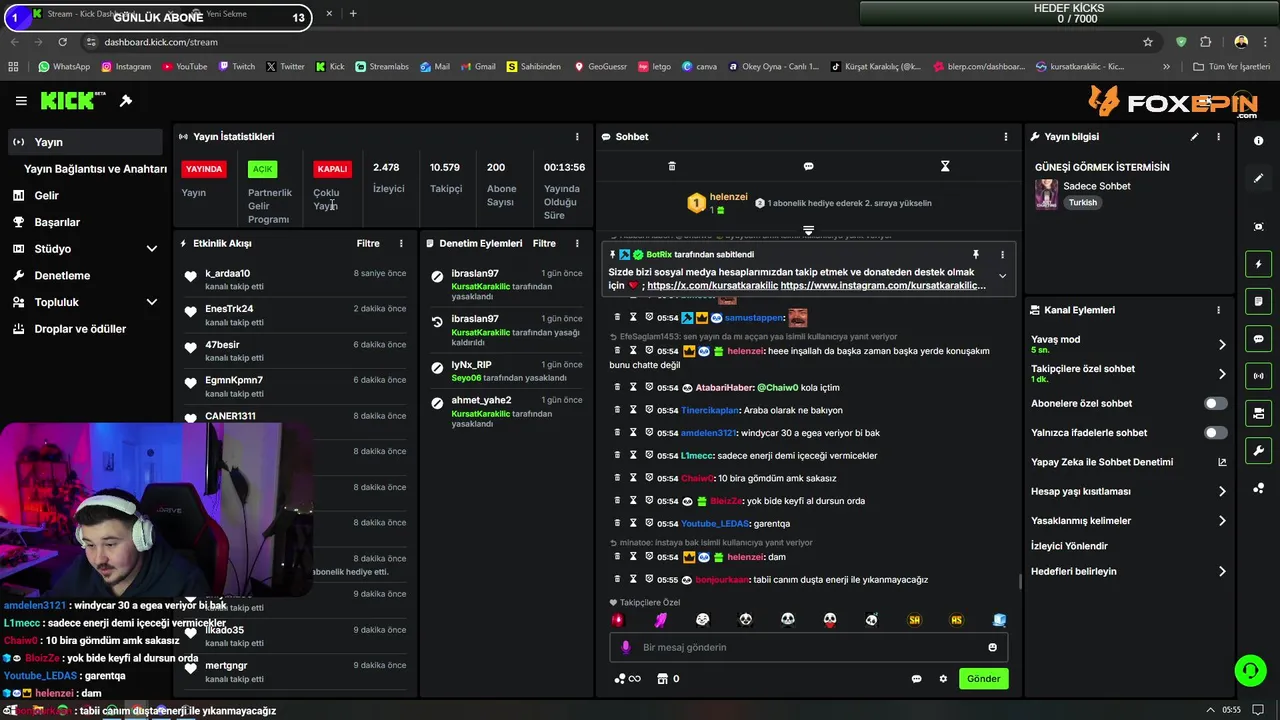The image size is (1280, 720).
Task: Click the document icon in right sidebar
Action: tap(1259, 301)
